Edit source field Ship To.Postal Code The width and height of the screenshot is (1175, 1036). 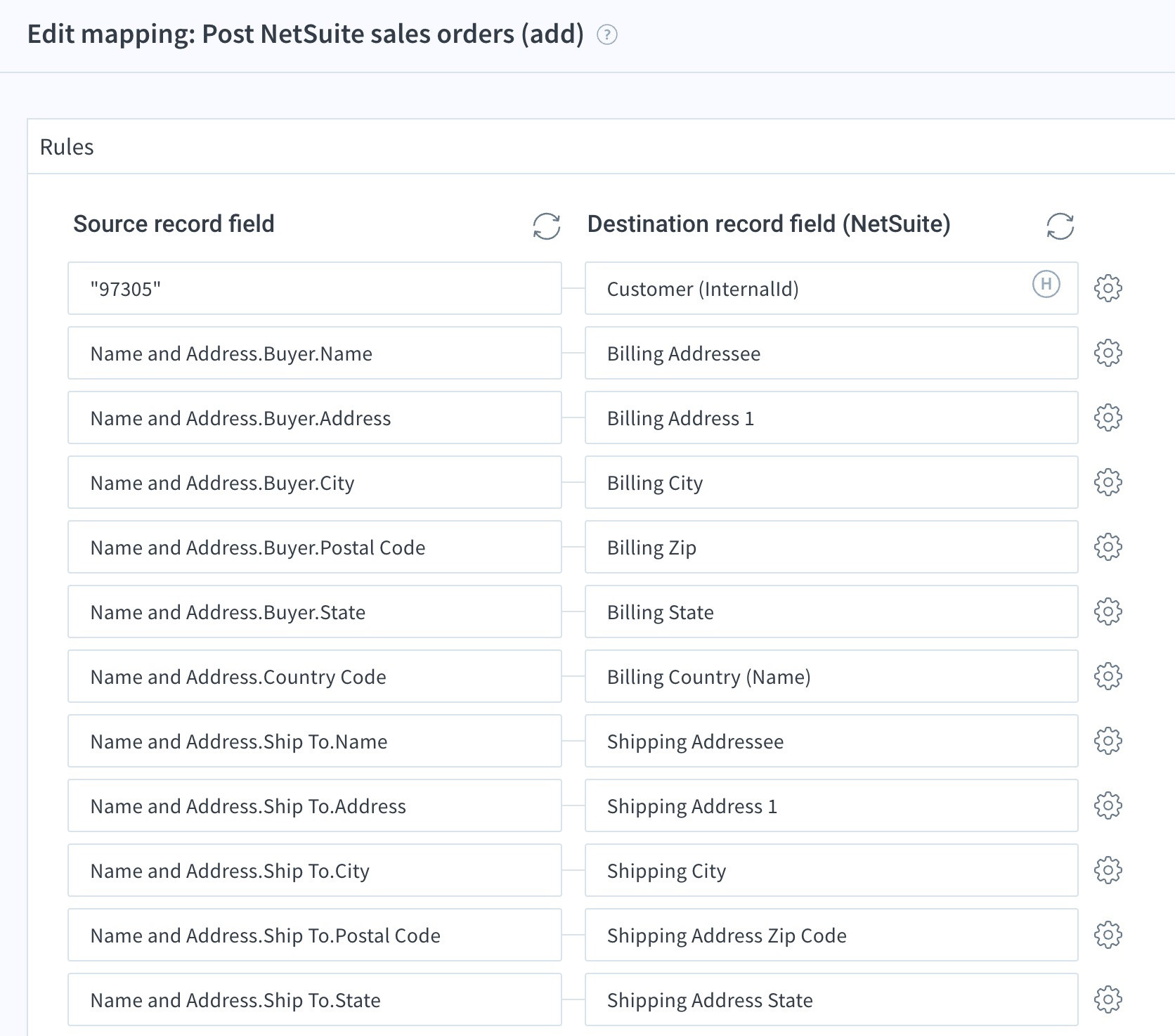315,935
